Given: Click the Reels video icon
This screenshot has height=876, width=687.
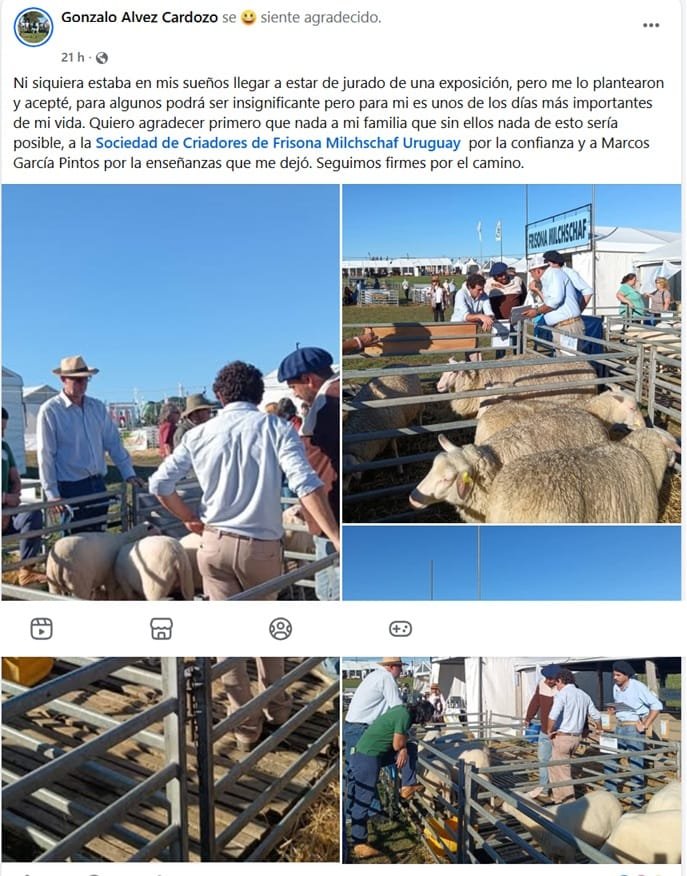Looking at the screenshot, I should 41,629.
